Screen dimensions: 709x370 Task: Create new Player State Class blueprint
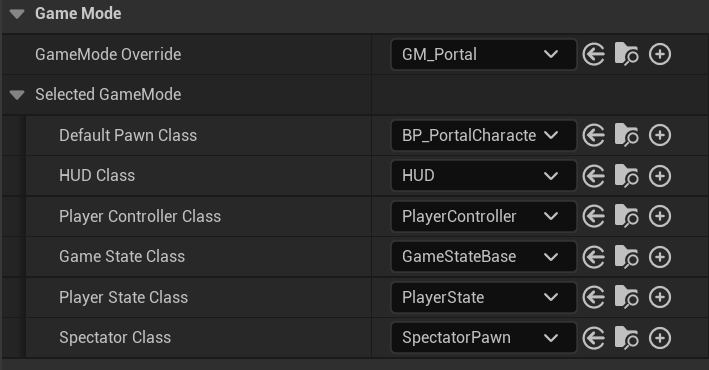point(660,297)
